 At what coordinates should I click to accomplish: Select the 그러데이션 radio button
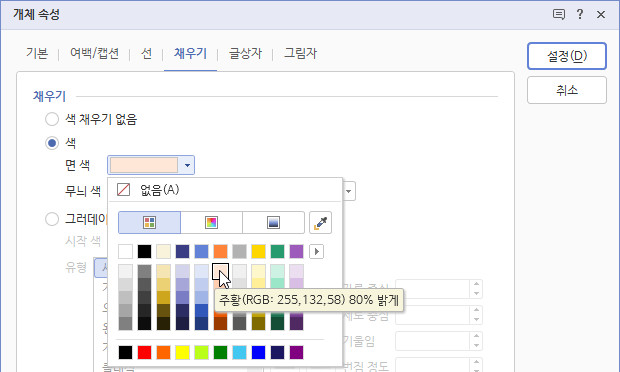pyautogui.click(x=52, y=219)
